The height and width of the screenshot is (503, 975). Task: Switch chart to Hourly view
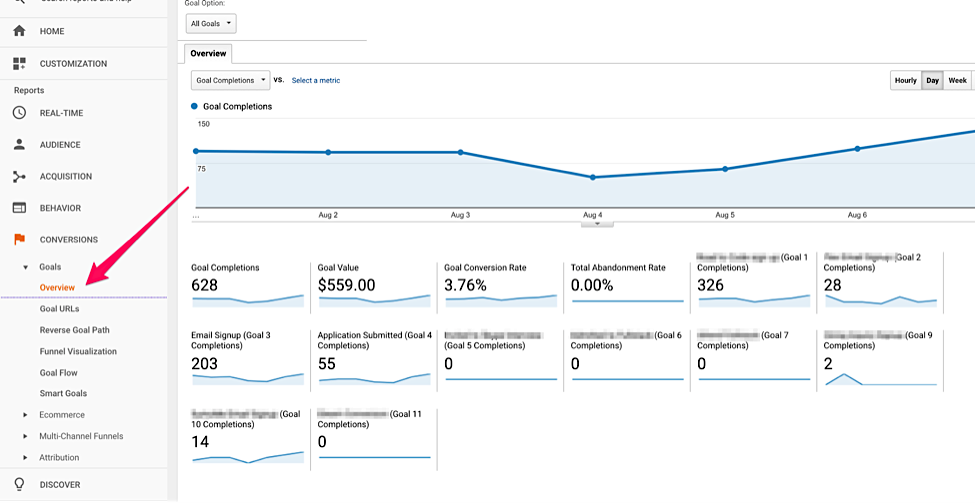click(905, 80)
